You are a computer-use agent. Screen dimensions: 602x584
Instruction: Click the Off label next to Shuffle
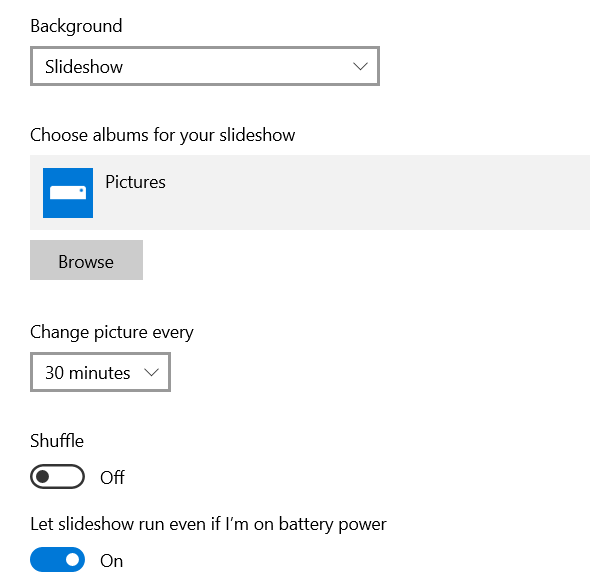(x=112, y=478)
